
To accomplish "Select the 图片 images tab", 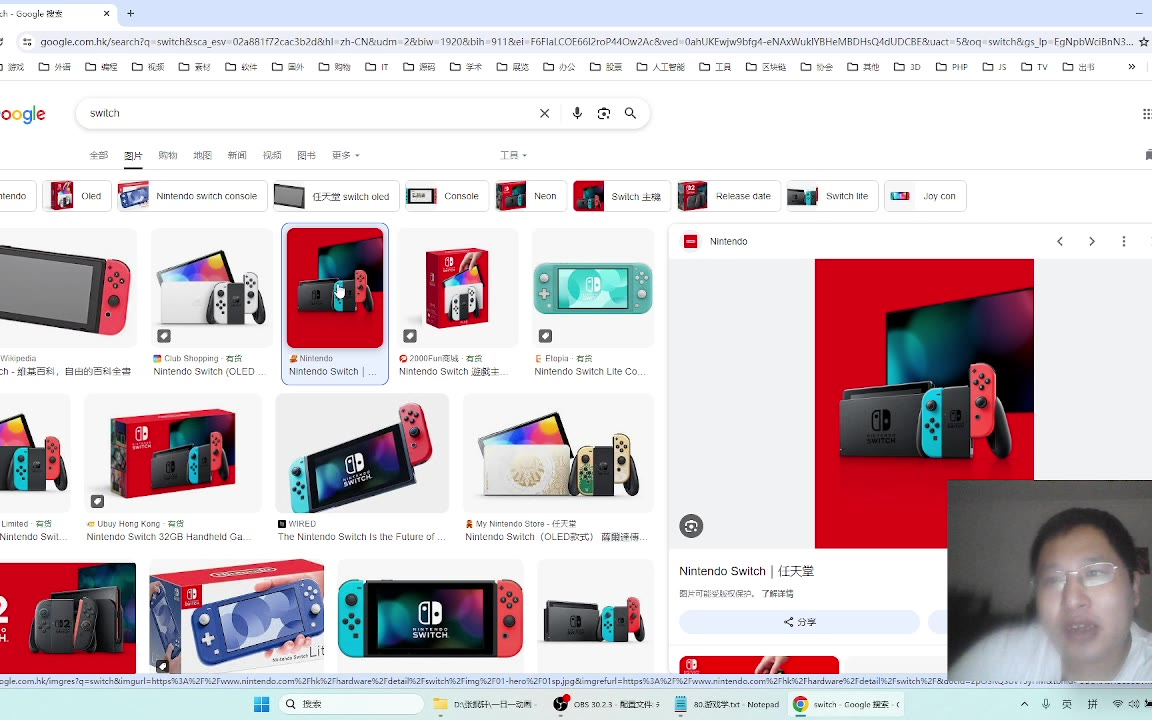I will coord(133,155).
